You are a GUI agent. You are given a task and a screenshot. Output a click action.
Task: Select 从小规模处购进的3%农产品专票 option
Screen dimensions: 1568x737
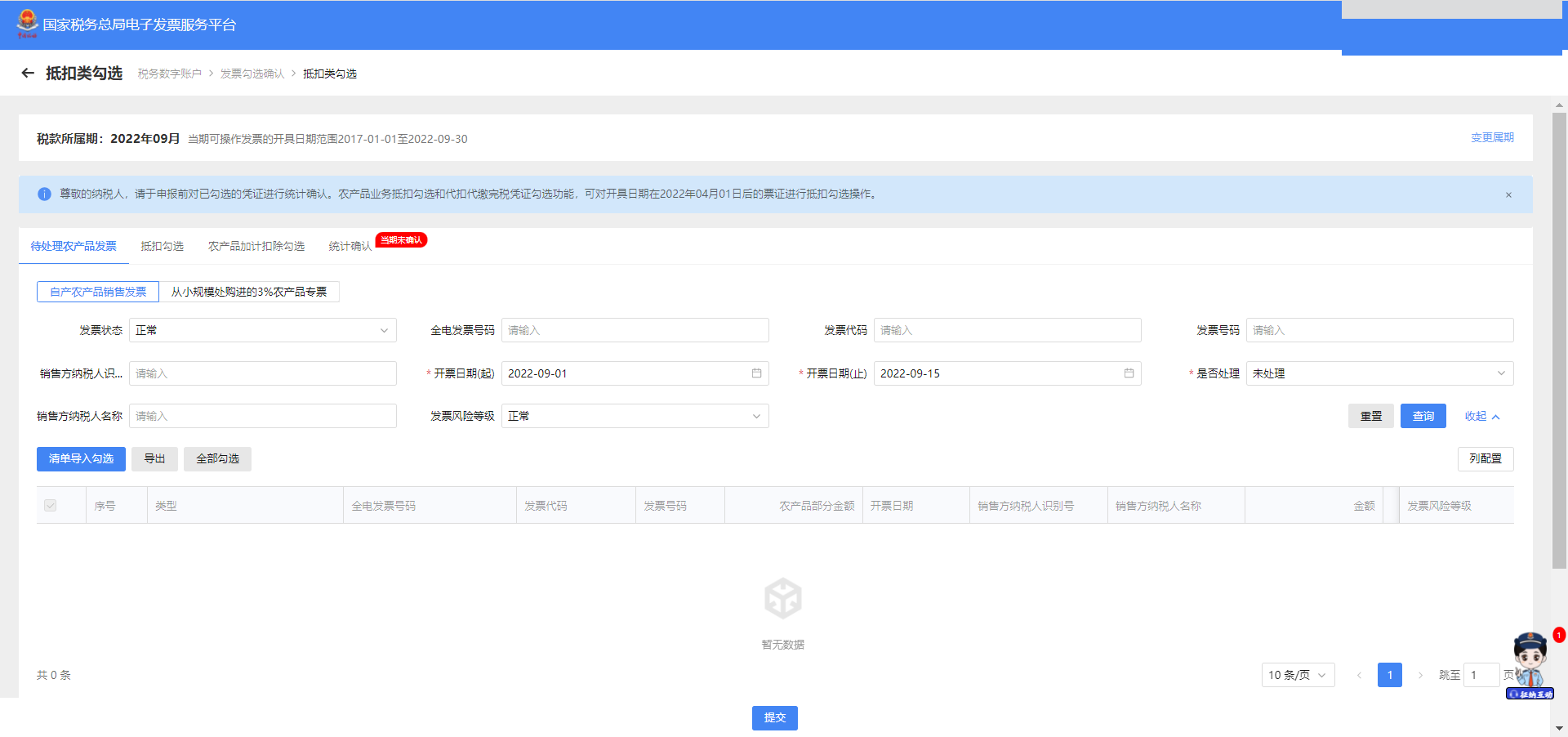pyautogui.click(x=249, y=292)
